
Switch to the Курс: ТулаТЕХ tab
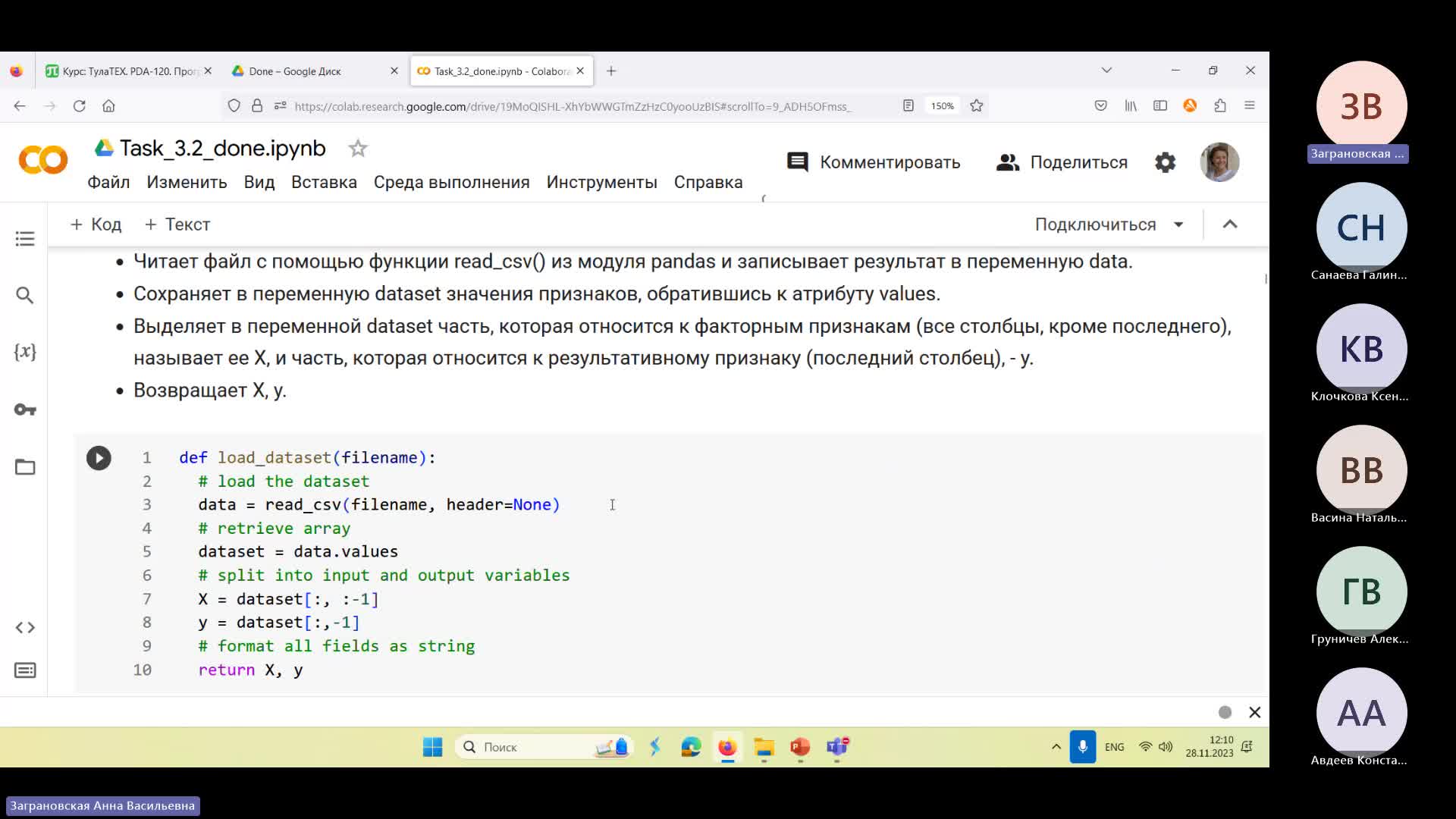coord(129,71)
